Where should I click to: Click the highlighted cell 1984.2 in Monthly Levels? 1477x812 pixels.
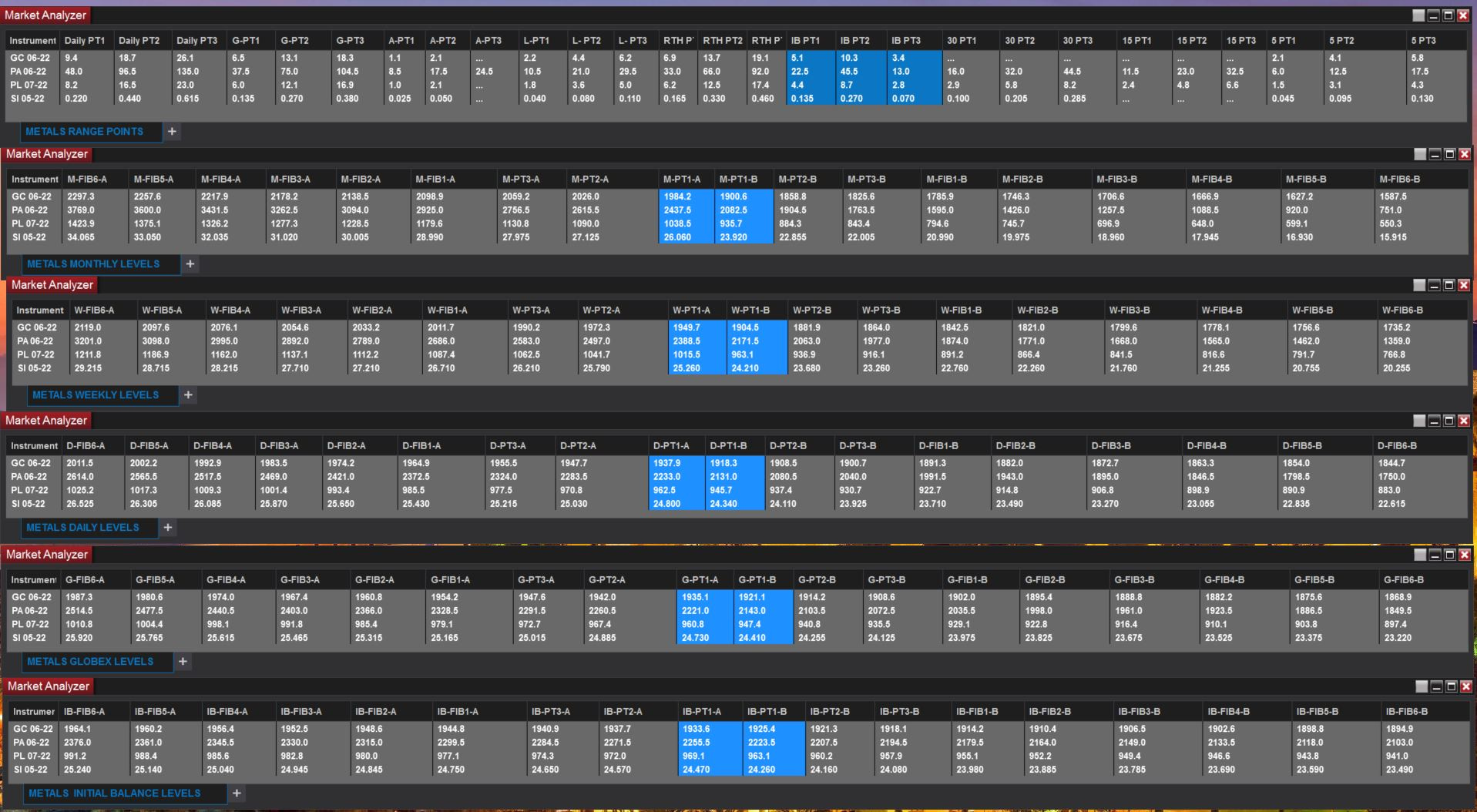[686, 197]
